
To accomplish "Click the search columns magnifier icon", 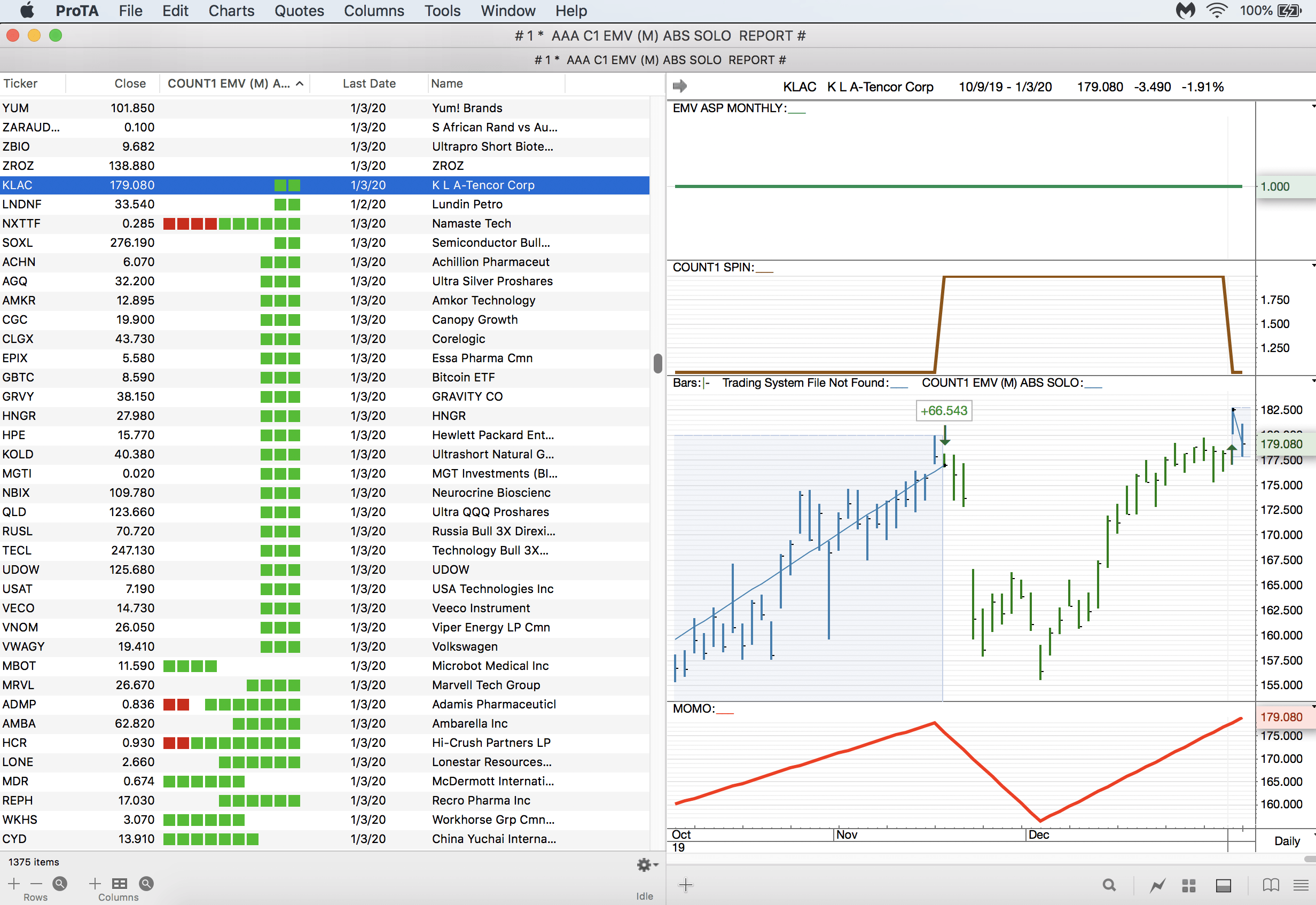I will (146, 884).
